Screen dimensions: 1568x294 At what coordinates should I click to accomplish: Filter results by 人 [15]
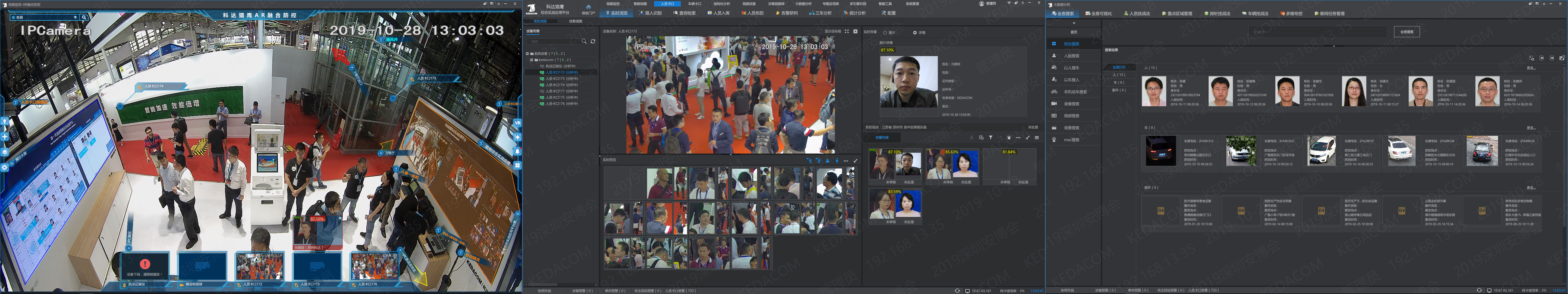[x=1119, y=75]
